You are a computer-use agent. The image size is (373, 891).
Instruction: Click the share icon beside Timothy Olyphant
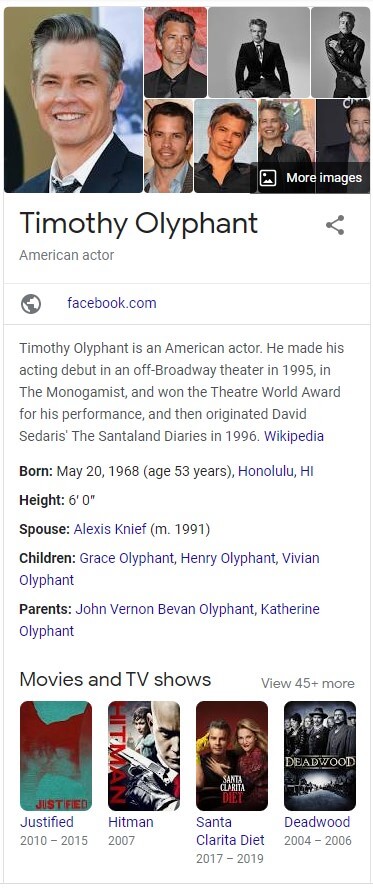pyautogui.click(x=335, y=225)
